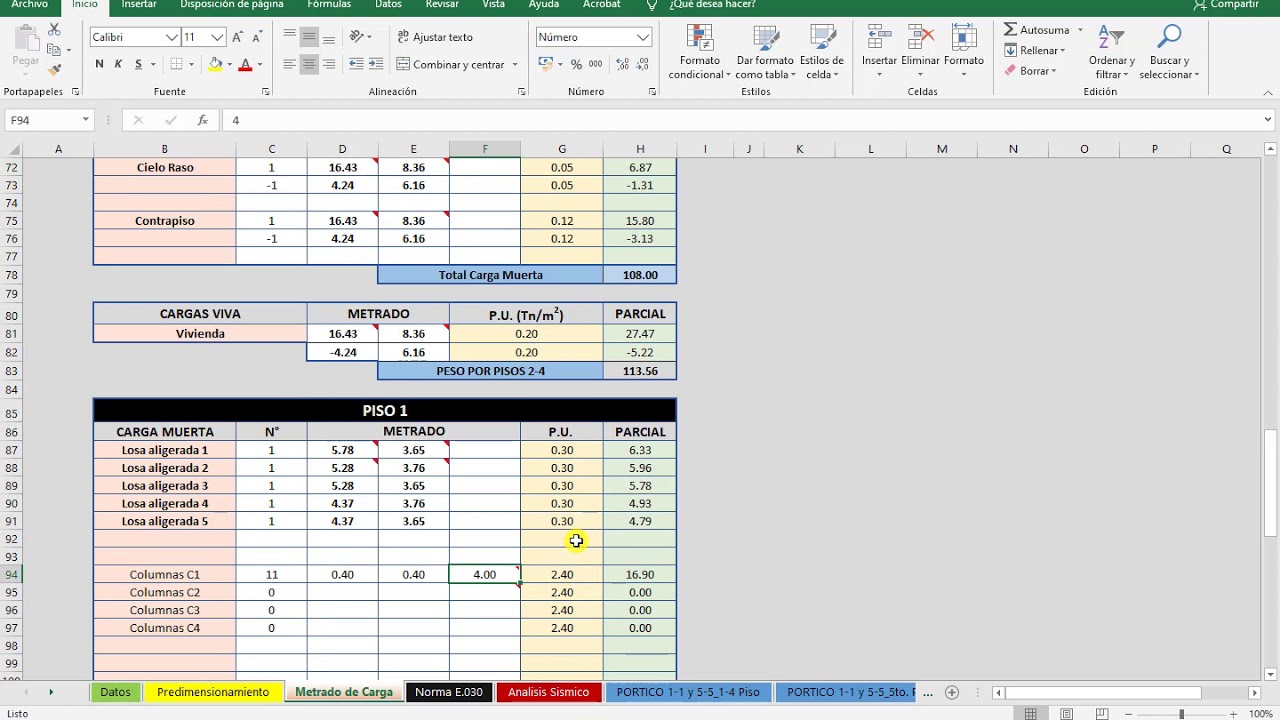Open the Calibri font name dropdown
Image resolution: width=1280 pixels, height=720 pixels.
point(171,37)
